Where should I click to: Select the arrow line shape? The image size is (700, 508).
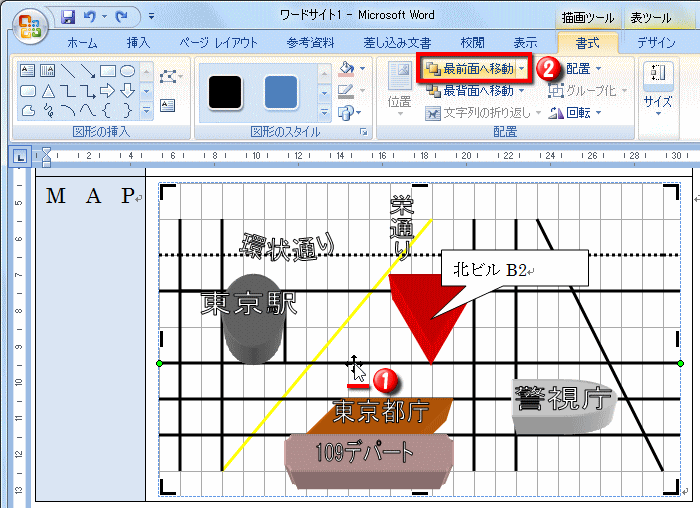[x=88, y=71]
